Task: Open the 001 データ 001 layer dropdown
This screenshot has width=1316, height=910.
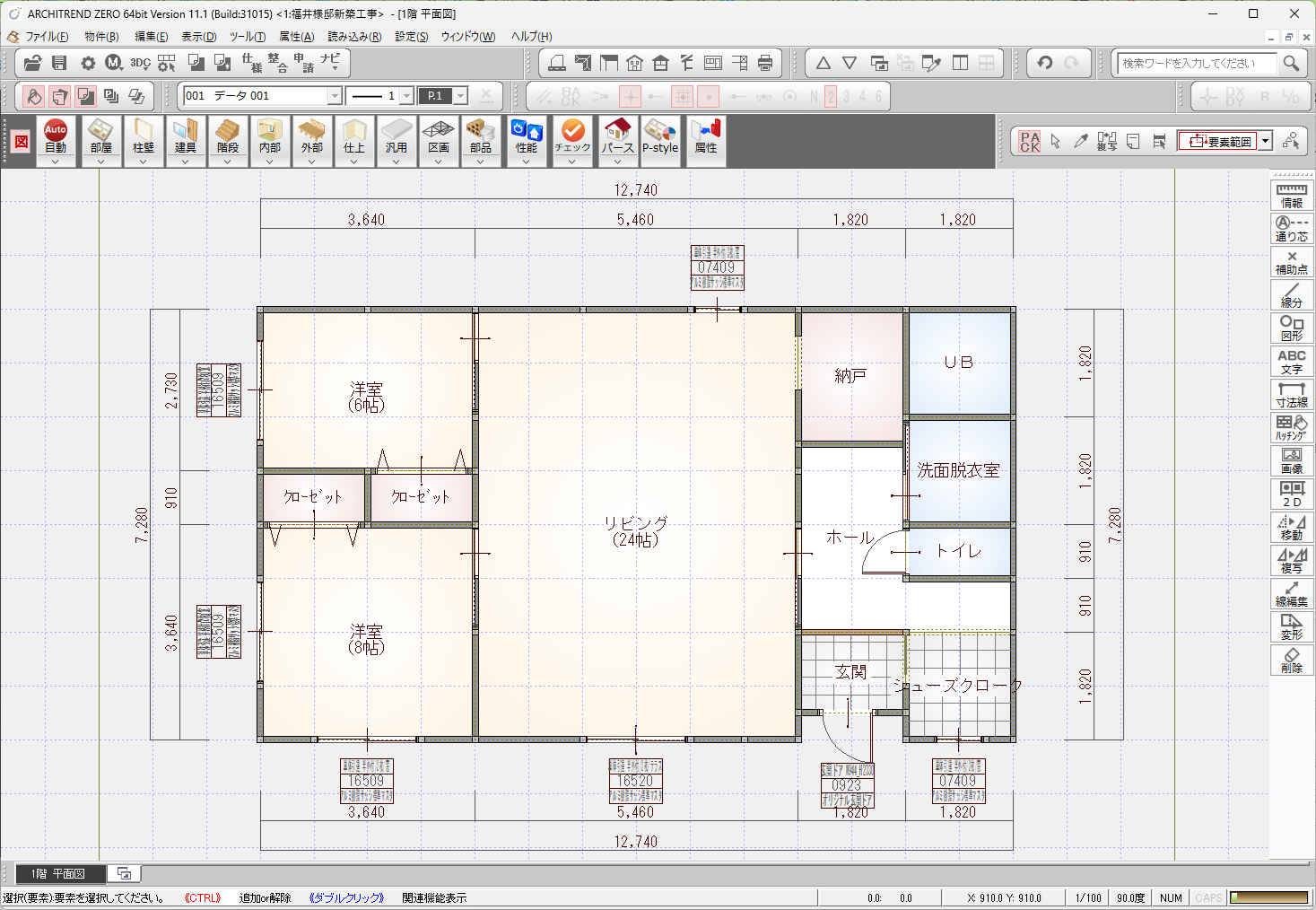Action: coord(335,96)
